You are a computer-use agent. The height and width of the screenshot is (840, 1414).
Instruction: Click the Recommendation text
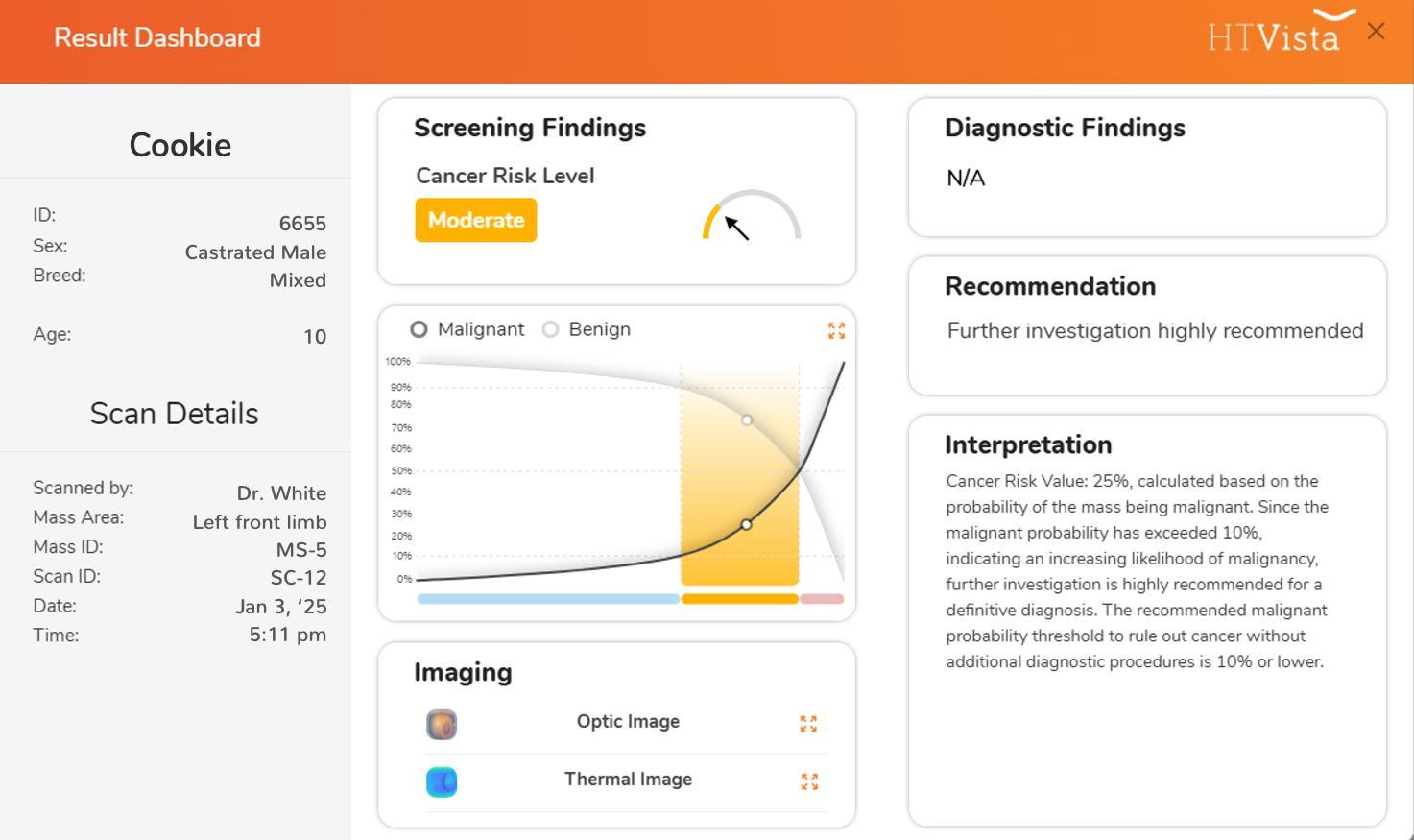tap(1155, 331)
